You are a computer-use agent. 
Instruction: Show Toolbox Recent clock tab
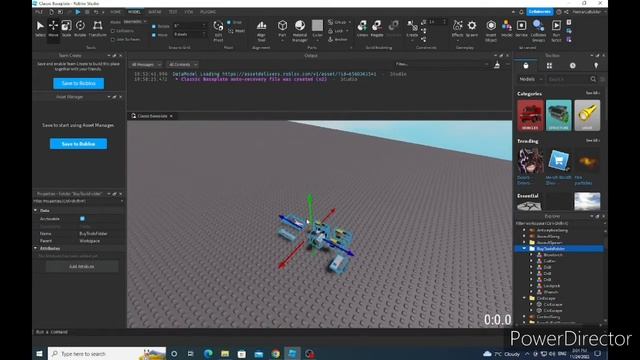pos(573,65)
